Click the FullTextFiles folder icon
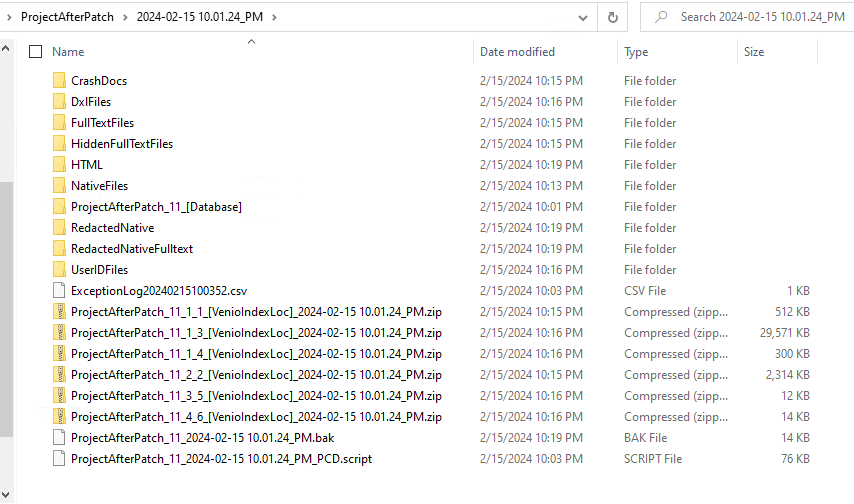This screenshot has height=504, width=854. [59, 123]
